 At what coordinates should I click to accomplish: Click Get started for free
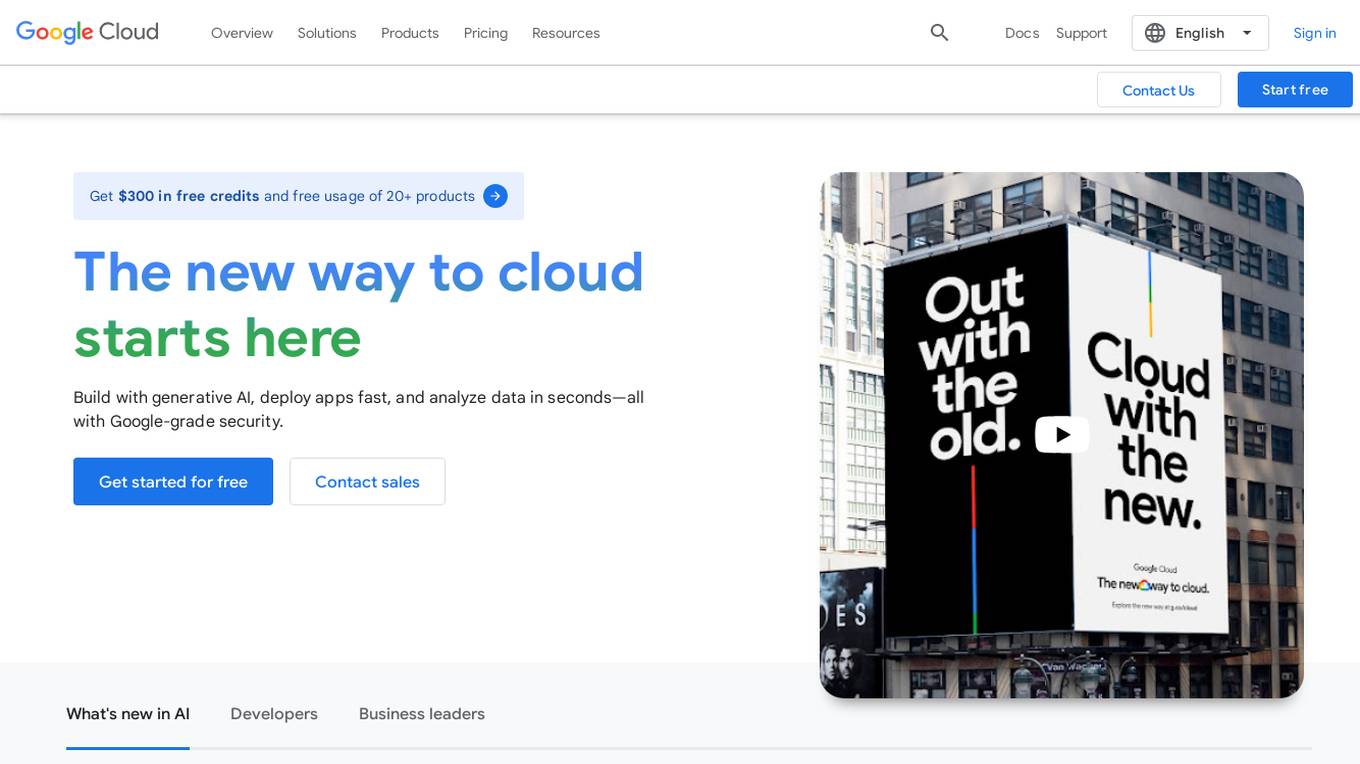173,482
